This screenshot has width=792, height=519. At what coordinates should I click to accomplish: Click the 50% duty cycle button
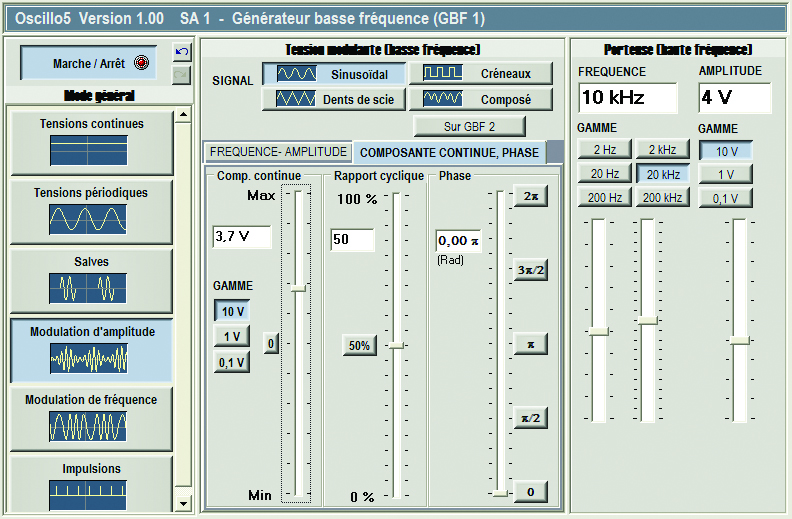(360, 346)
